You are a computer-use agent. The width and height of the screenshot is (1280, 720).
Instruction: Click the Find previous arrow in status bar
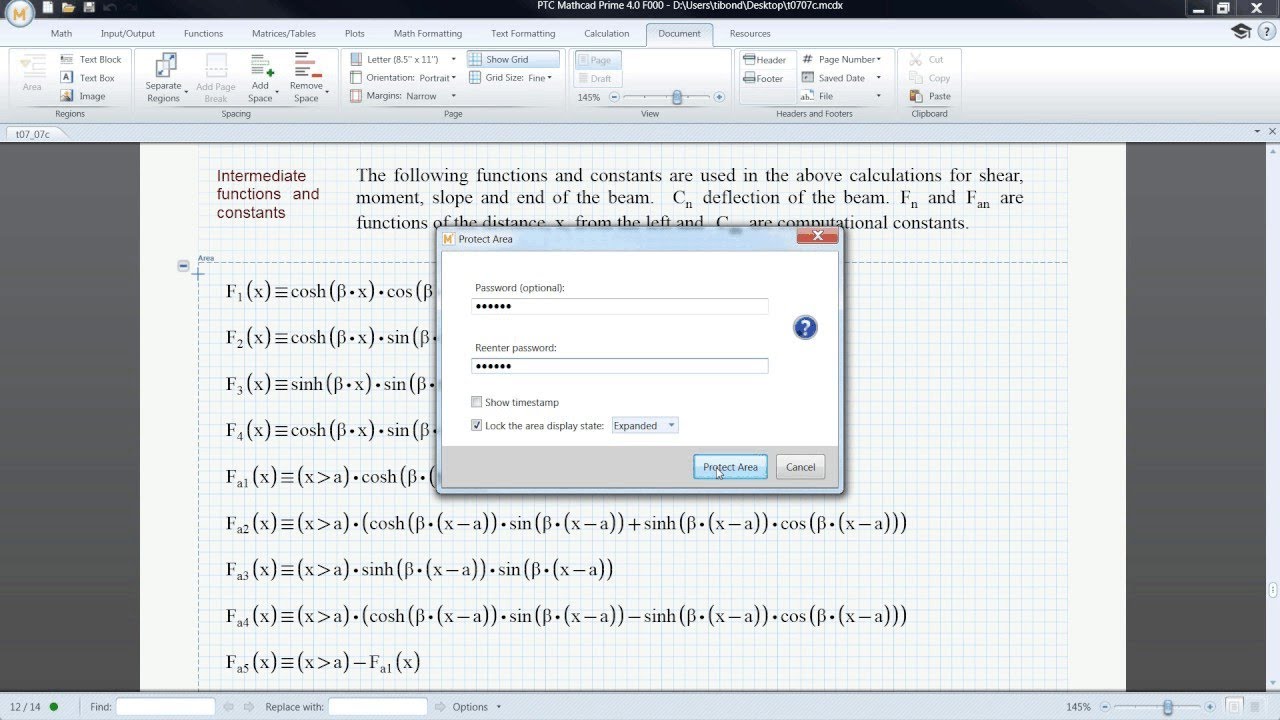click(228, 707)
